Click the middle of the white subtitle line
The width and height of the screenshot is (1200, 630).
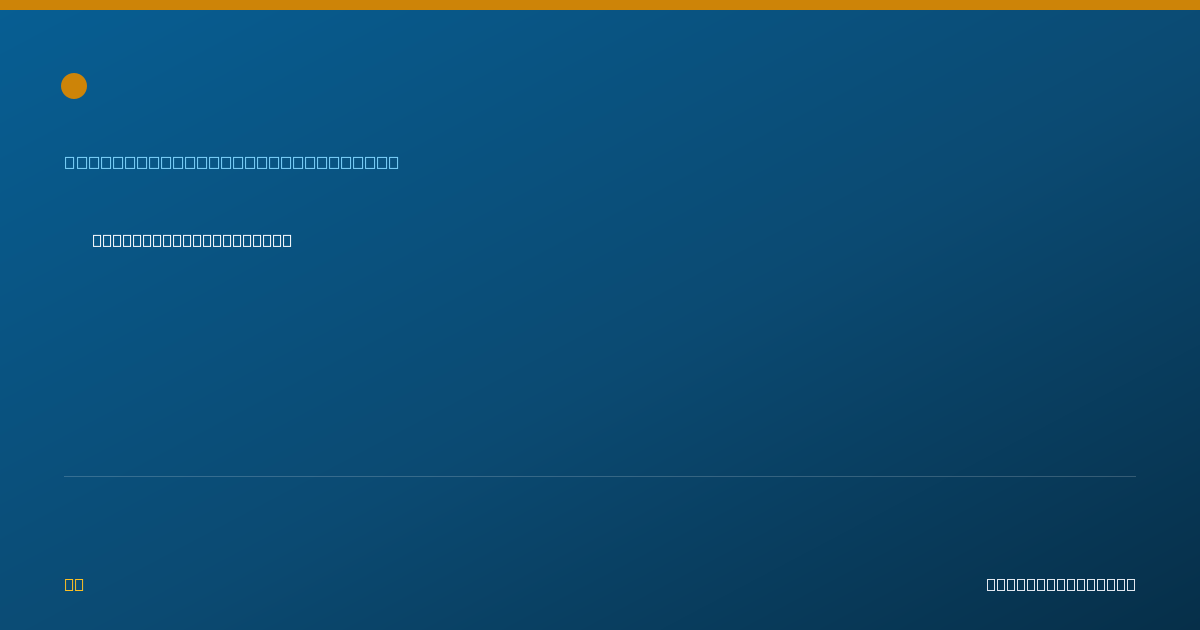[x=192, y=240]
